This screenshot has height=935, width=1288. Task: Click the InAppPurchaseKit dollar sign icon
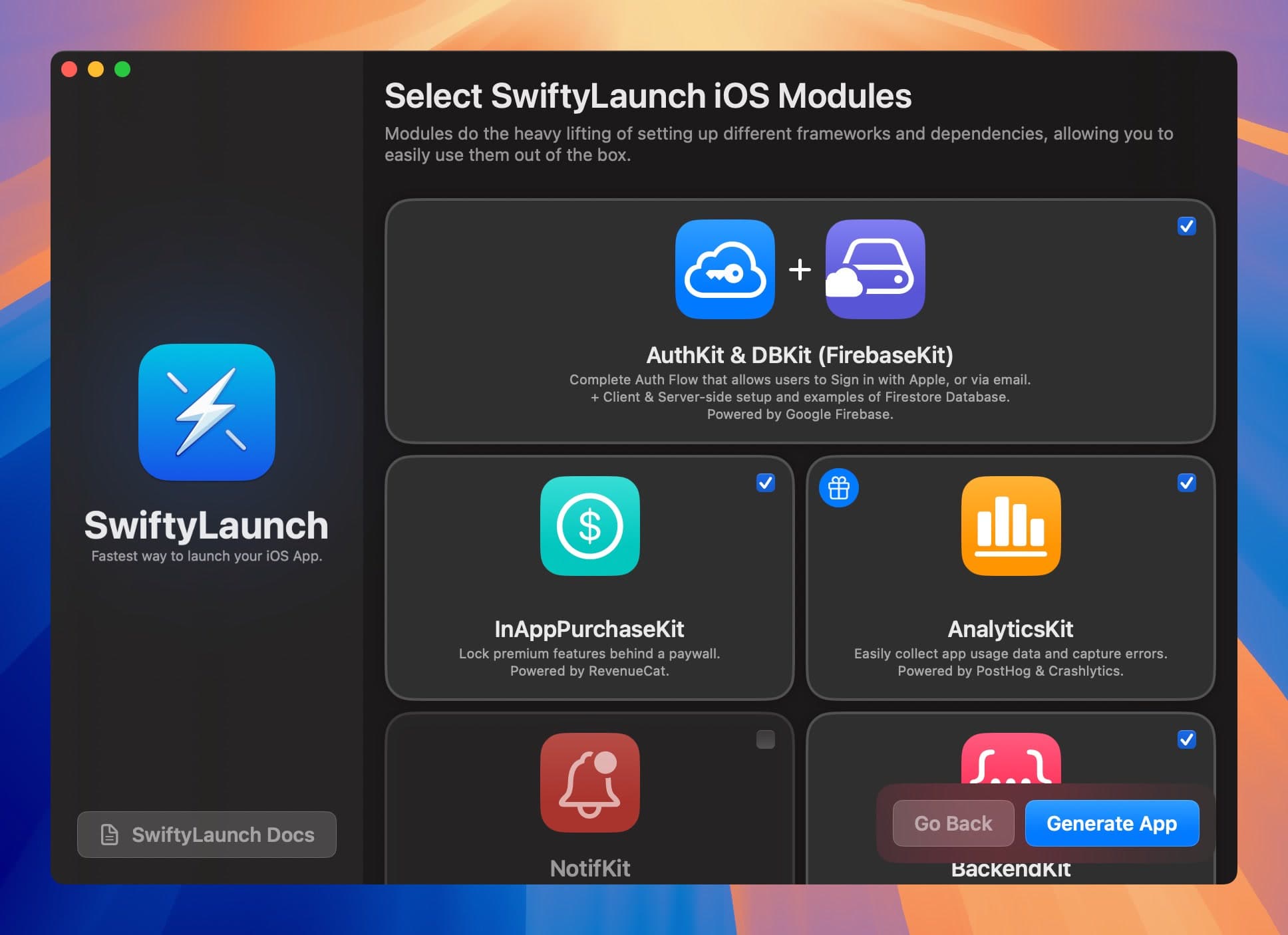(x=590, y=526)
